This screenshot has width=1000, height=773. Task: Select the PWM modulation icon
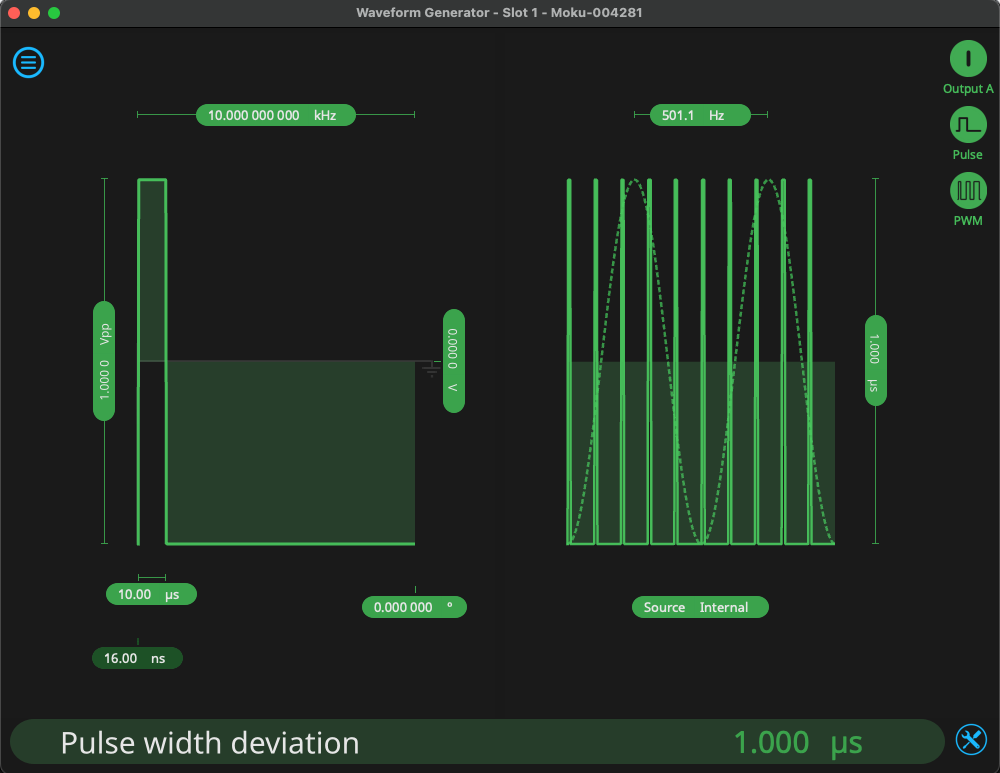[x=967, y=190]
